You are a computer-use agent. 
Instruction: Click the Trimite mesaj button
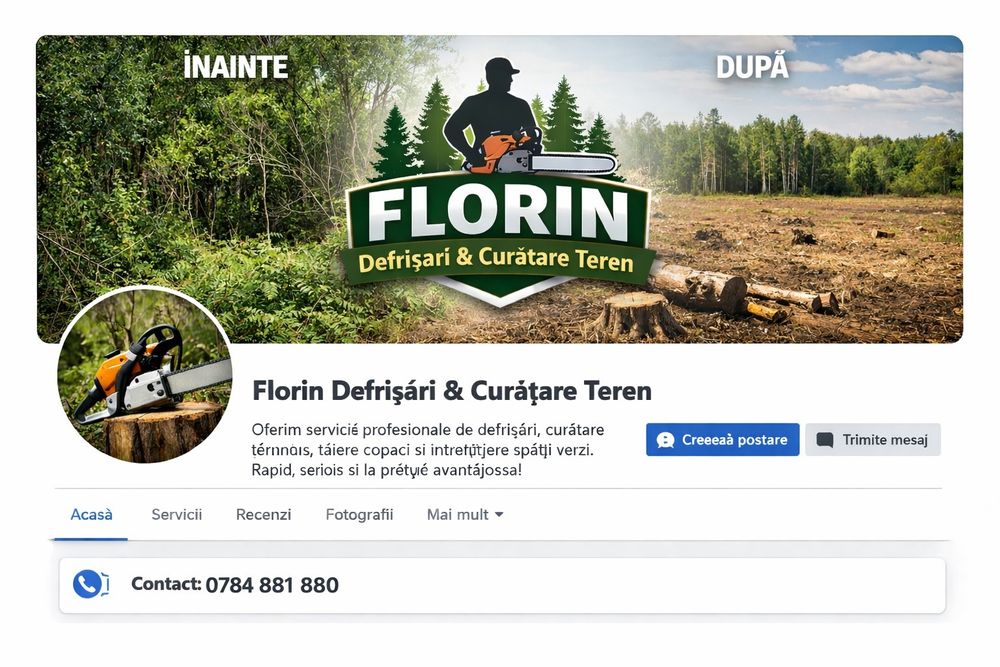[872, 439]
